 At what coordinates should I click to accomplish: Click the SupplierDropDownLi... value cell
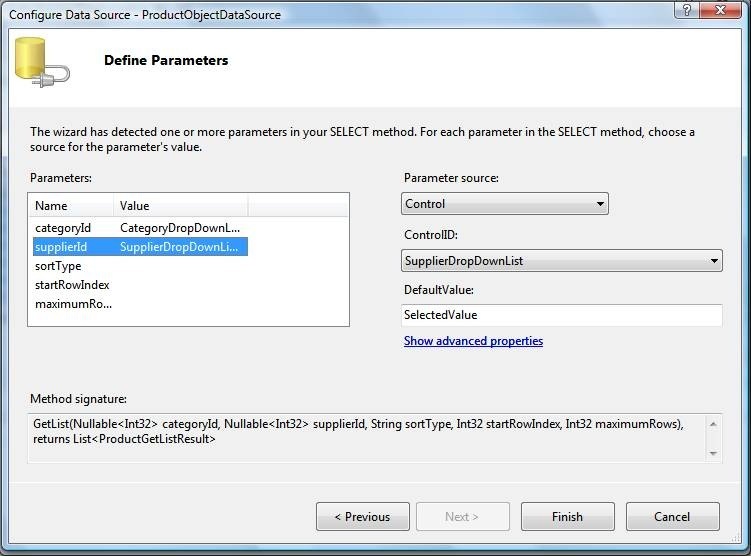click(179, 247)
